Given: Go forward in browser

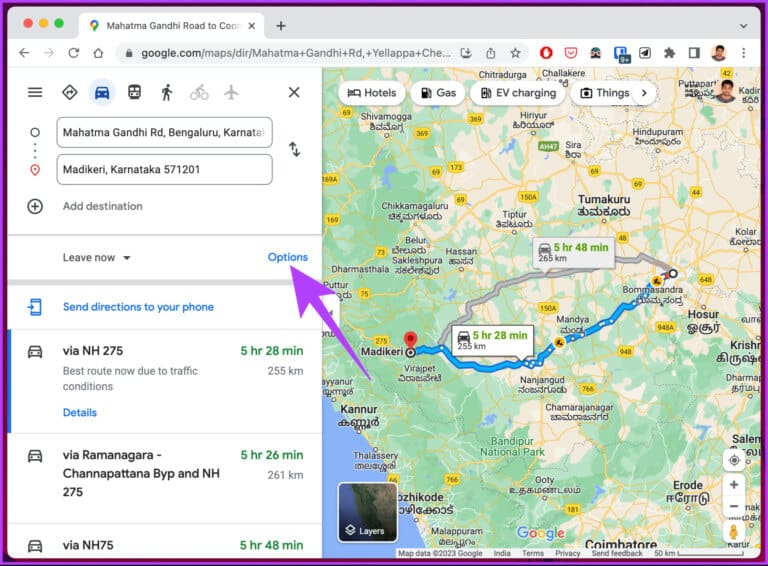Looking at the screenshot, I should point(48,53).
